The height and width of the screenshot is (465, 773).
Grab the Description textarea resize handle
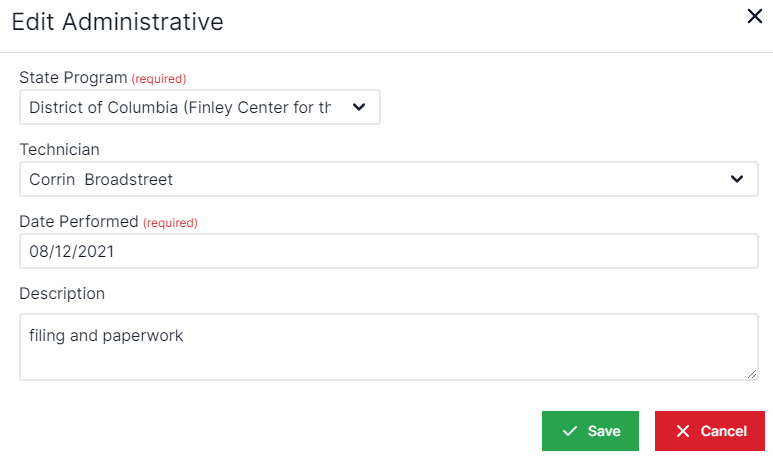pos(753,375)
